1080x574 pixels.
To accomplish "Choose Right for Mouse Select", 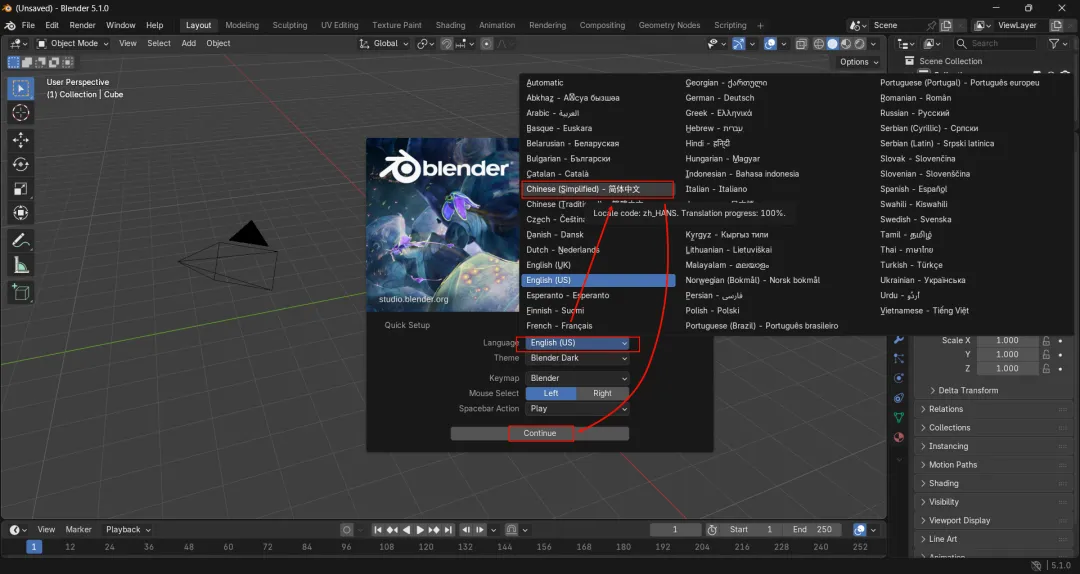I will pos(603,393).
